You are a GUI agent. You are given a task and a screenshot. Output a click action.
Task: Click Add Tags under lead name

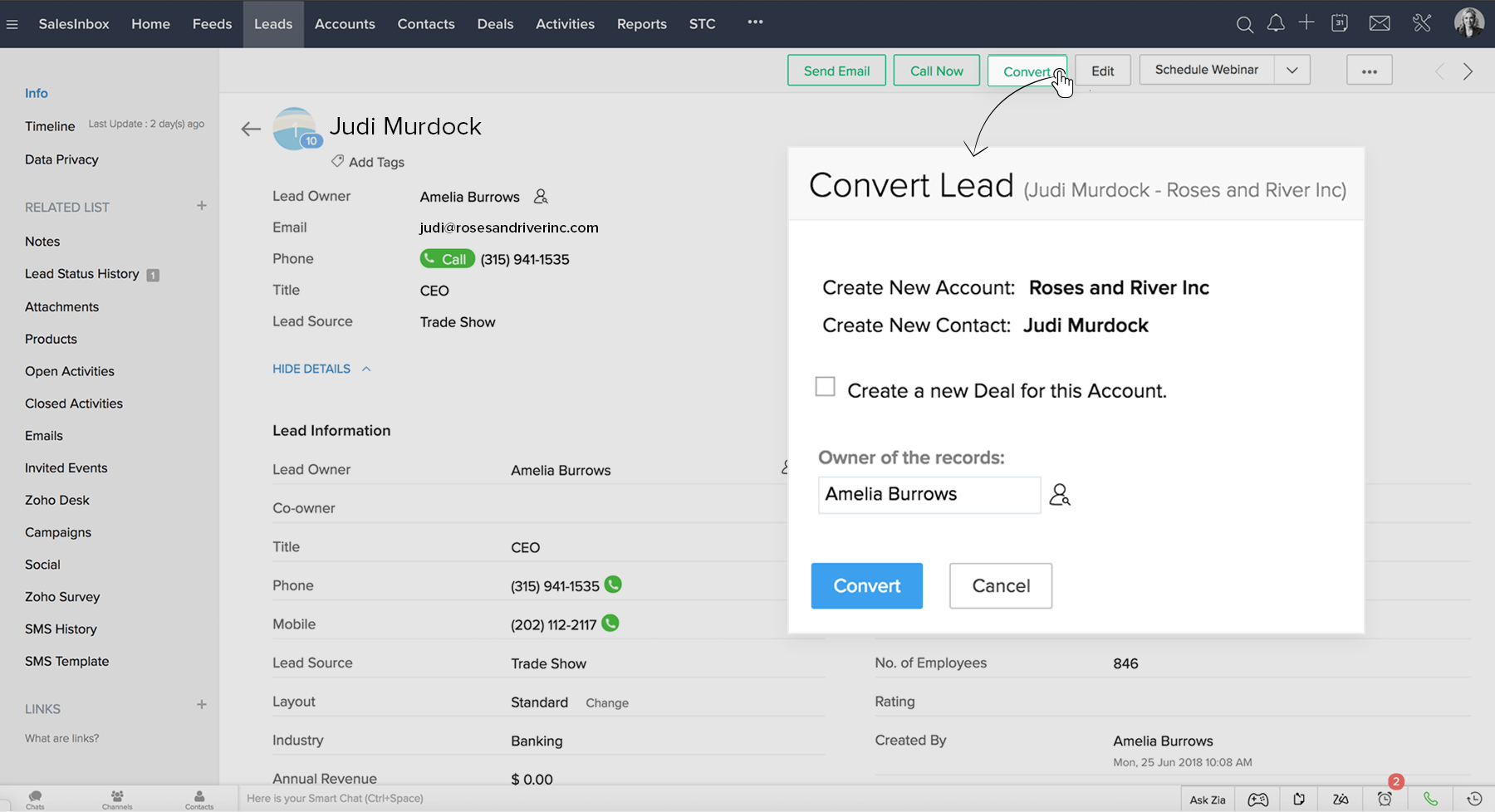coord(368,162)
